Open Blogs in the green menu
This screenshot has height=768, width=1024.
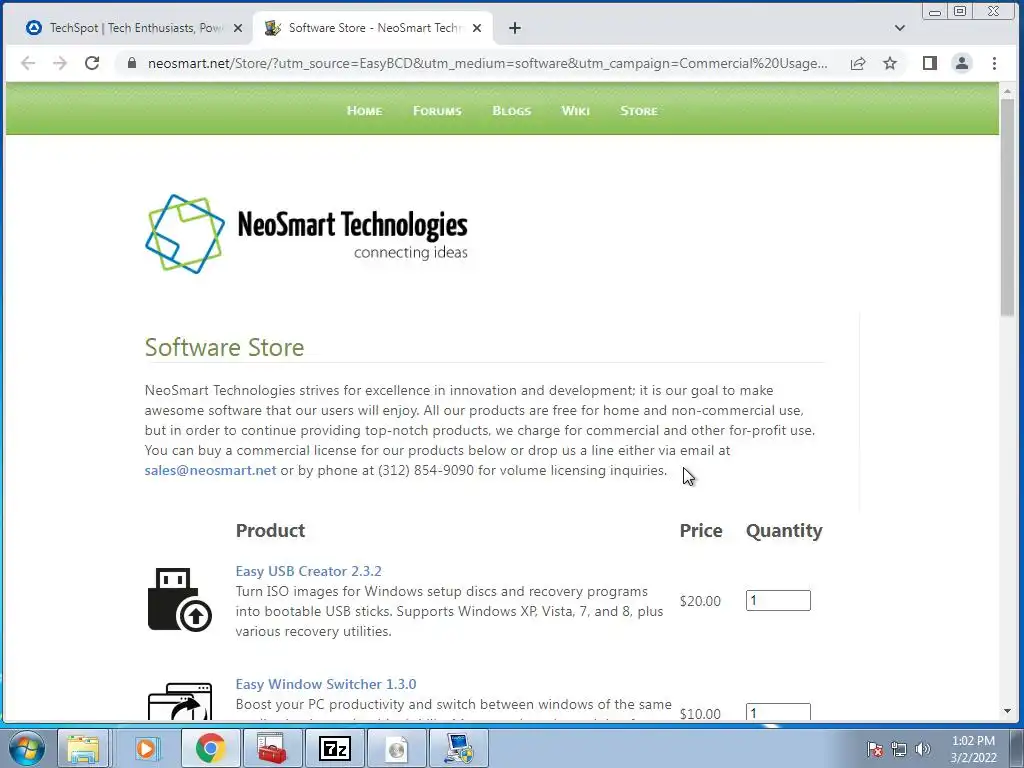click(511, 111)
